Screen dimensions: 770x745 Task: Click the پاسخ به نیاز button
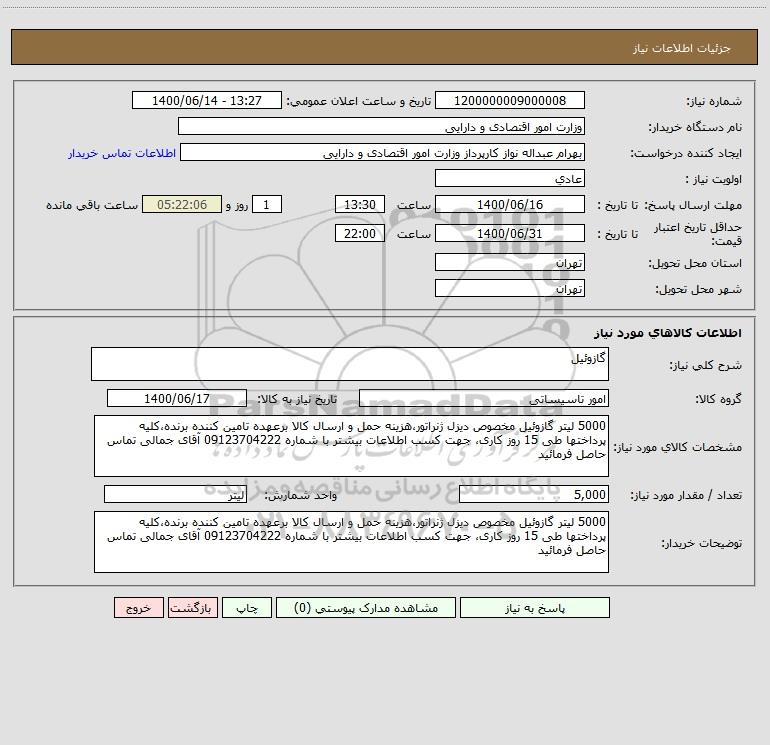pos(535,607)
